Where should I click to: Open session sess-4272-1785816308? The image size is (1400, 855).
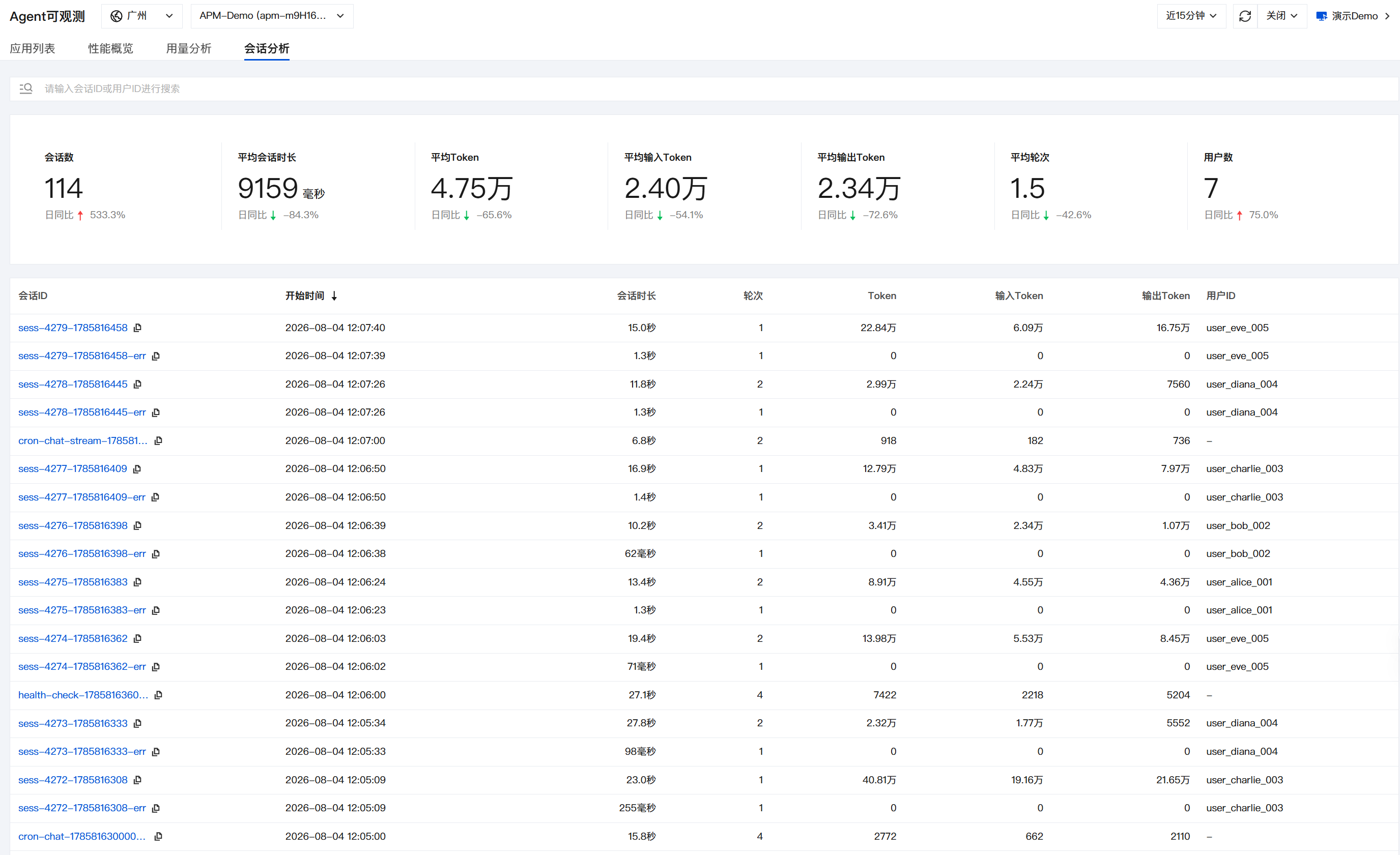[73, 780]
